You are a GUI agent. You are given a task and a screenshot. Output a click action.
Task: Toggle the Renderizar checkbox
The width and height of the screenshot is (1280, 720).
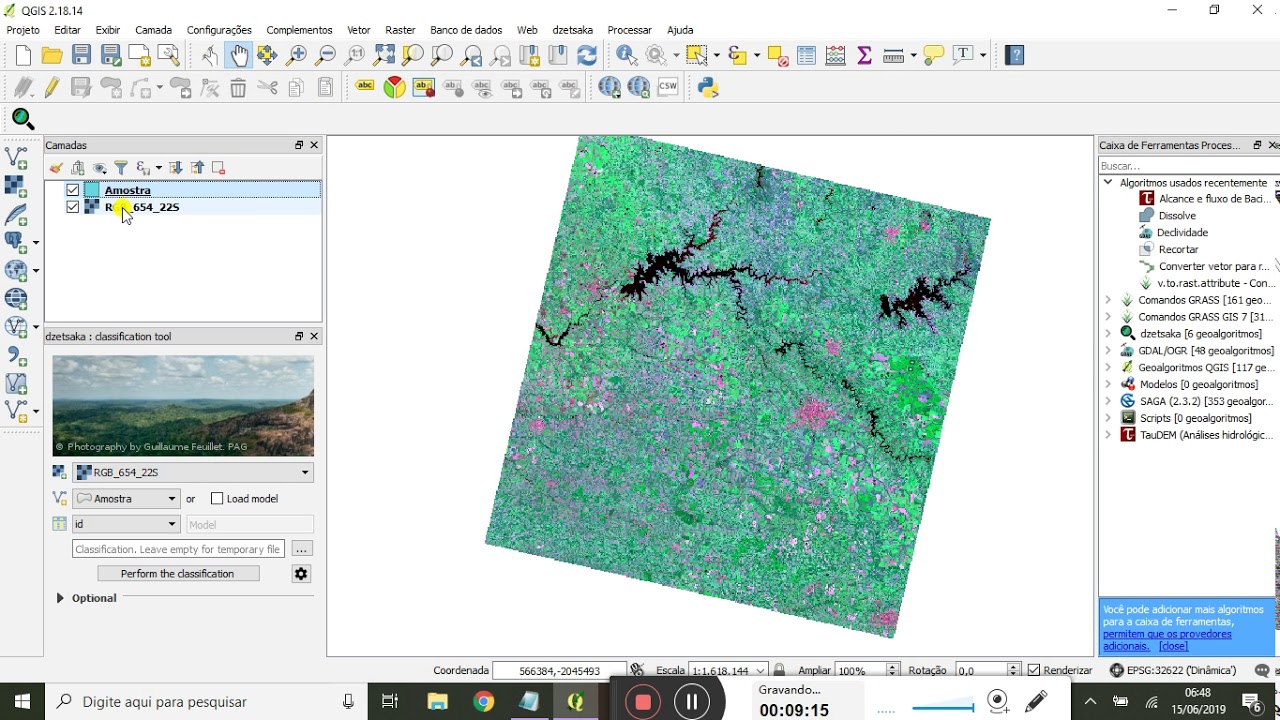1034,671
